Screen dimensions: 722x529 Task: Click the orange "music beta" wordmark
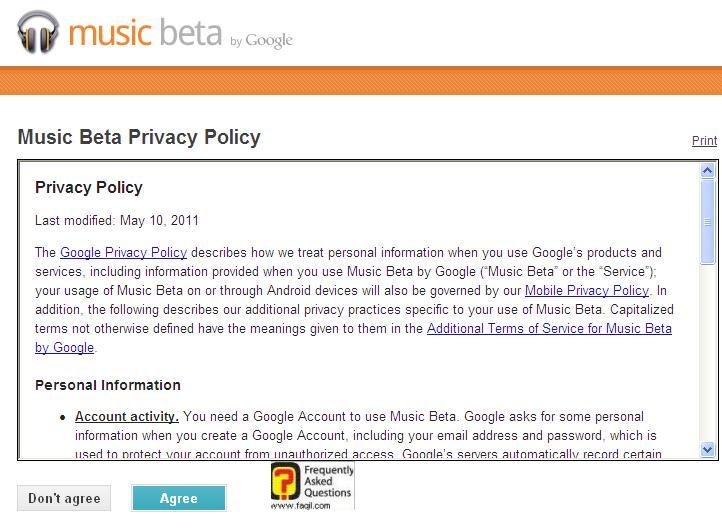[x=145, y=33]
